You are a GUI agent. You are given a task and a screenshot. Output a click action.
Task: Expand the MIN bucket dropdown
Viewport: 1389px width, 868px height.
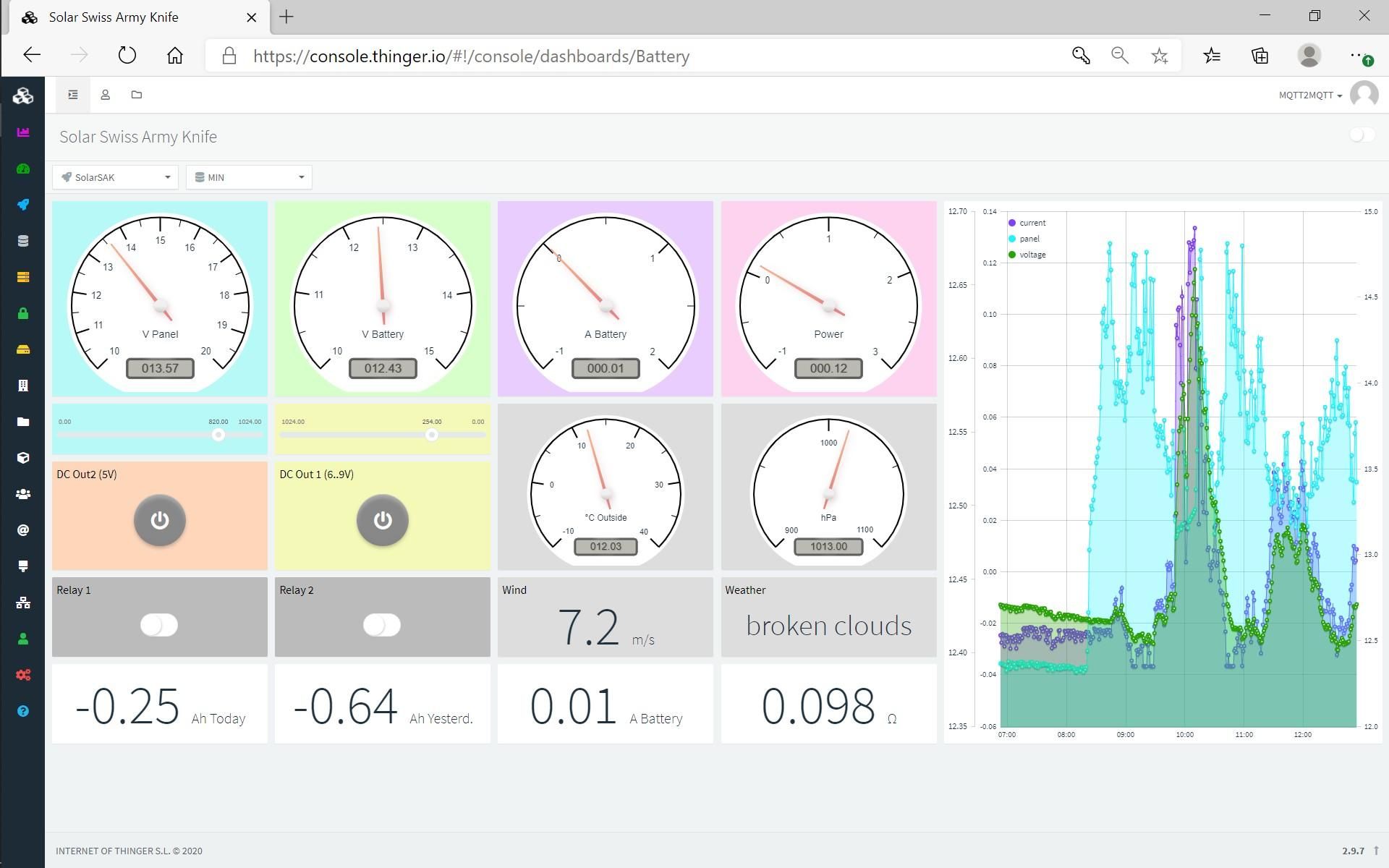(x=249, y=177)
